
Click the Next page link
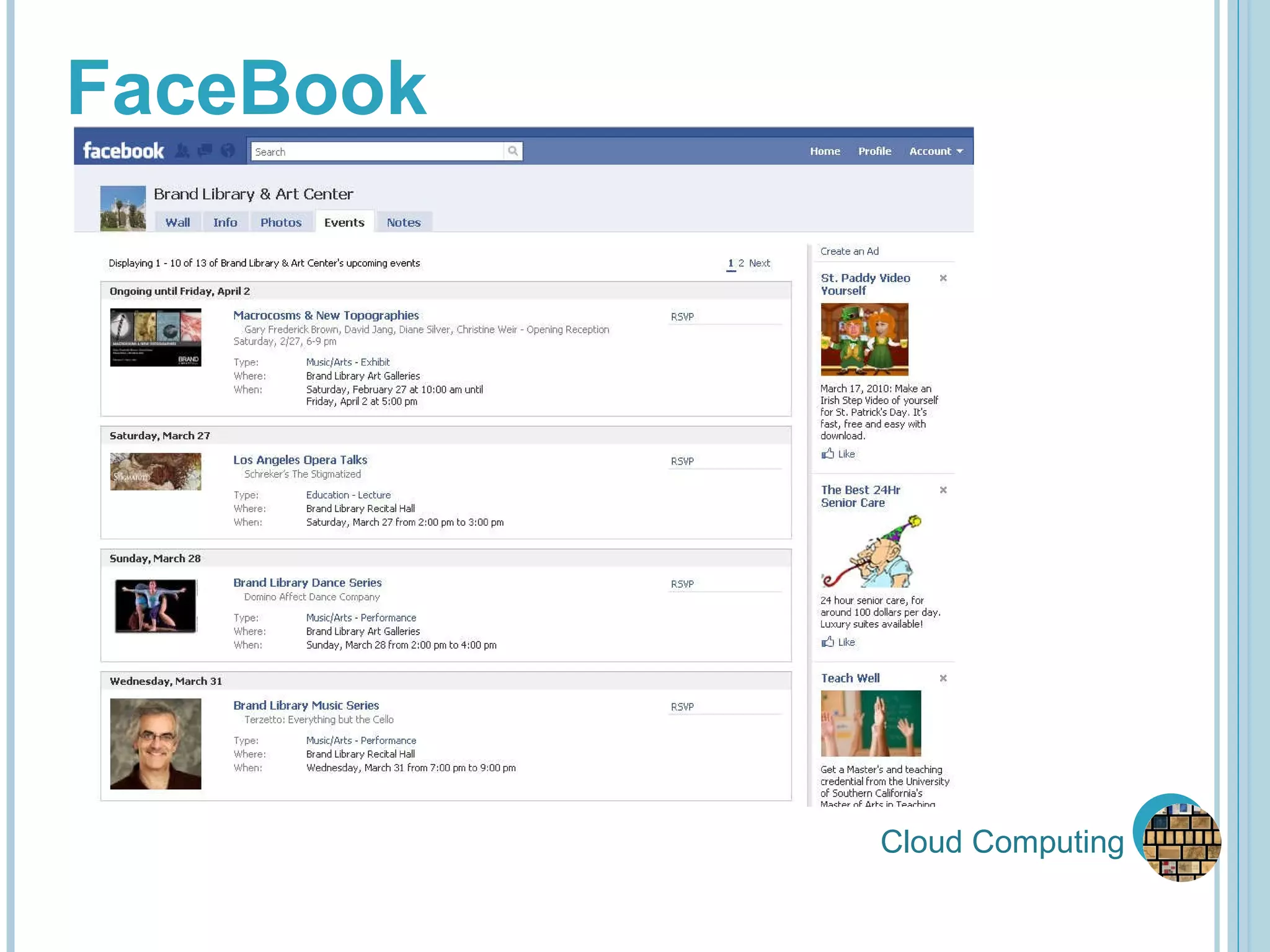[759, 263]
